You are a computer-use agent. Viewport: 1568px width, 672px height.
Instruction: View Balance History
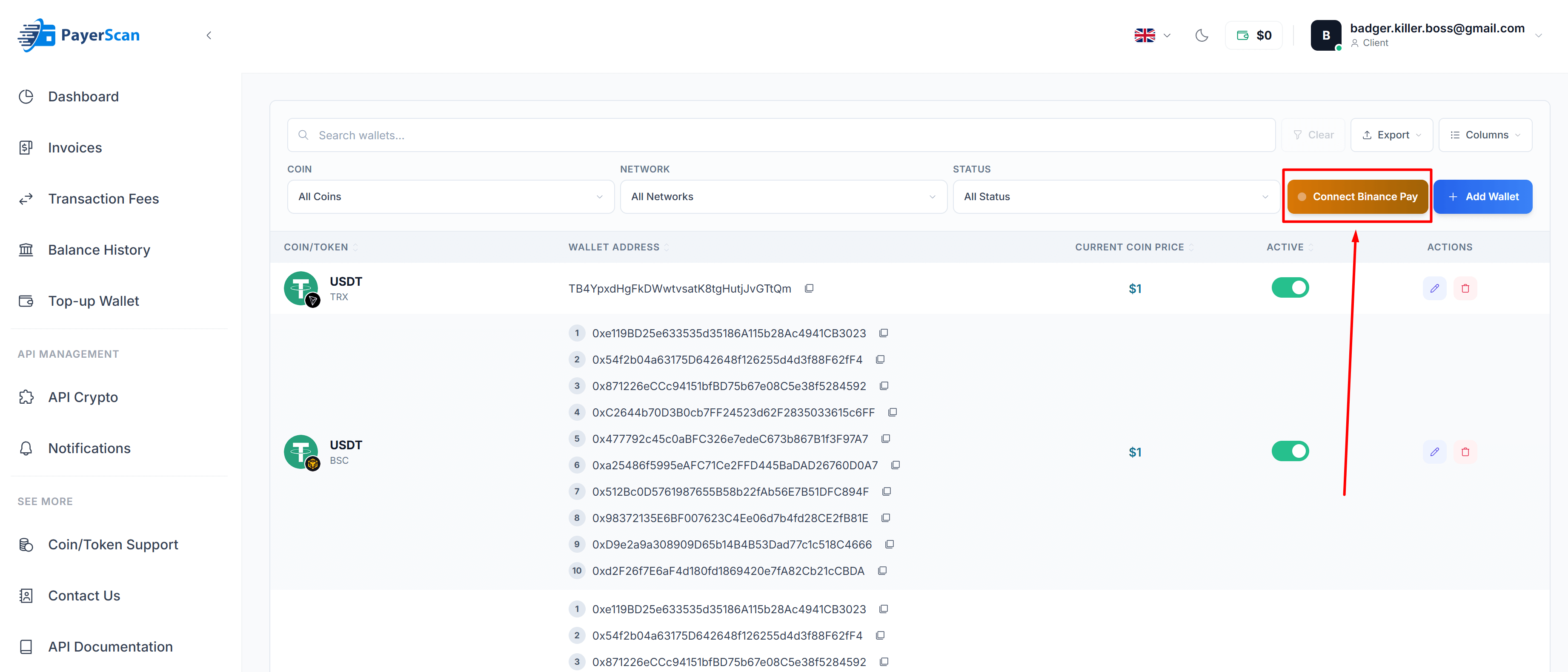tap(99, 250)
